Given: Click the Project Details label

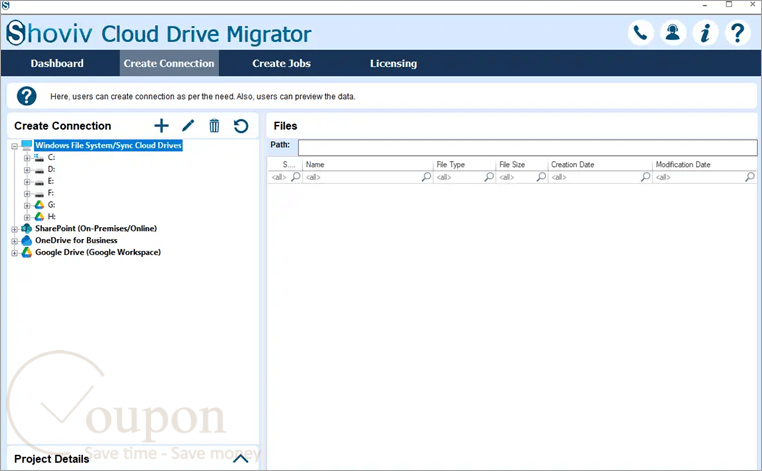Looking at the screenshot, I should tap(52, 459).
